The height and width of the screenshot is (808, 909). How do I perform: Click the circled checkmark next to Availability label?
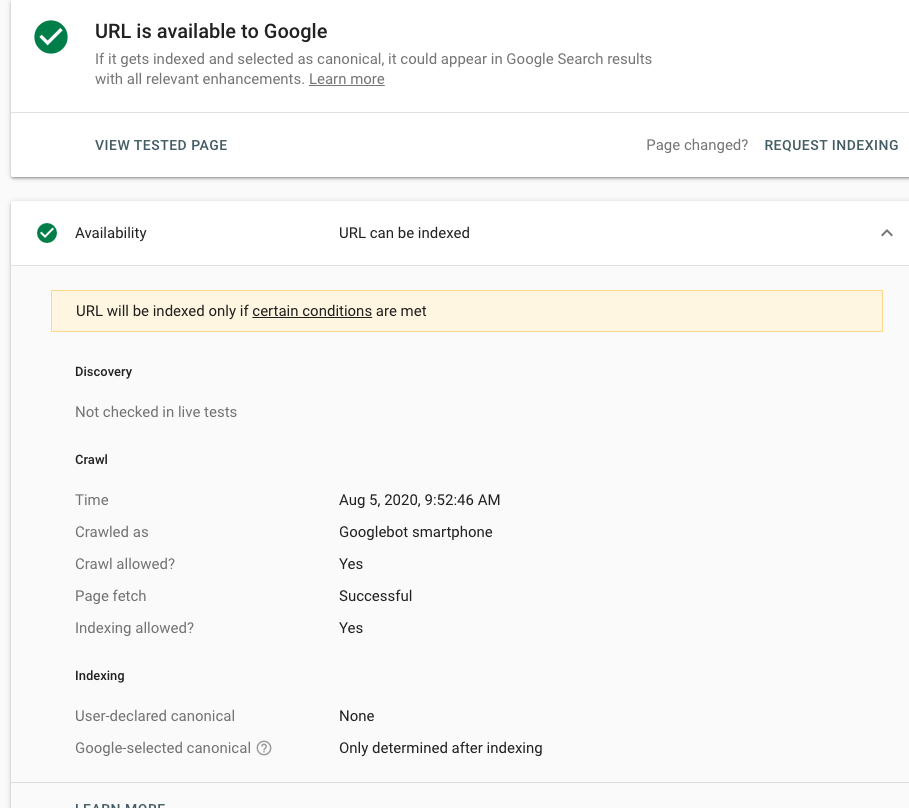(46, 233)
